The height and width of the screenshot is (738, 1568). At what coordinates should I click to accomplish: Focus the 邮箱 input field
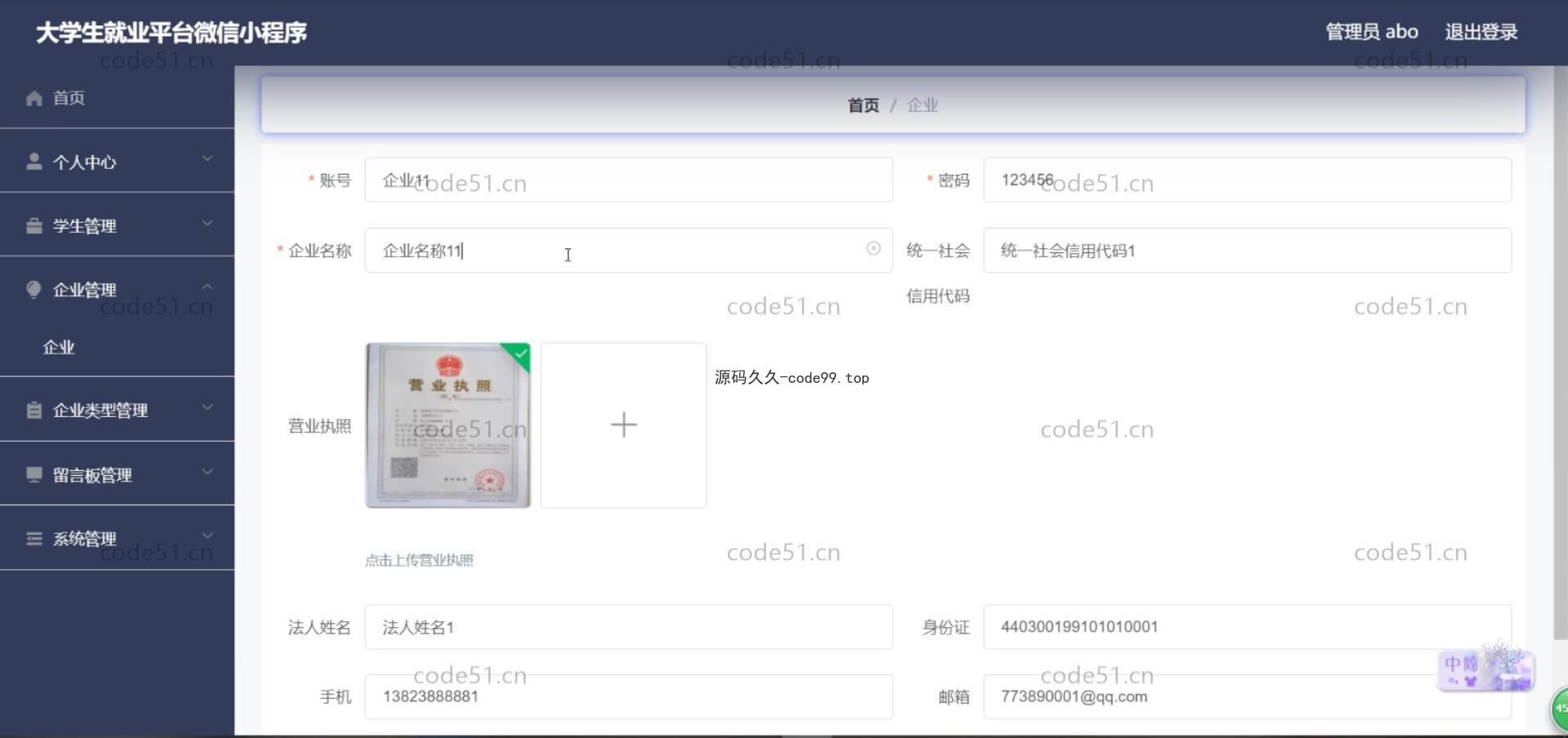[1247, 696]
